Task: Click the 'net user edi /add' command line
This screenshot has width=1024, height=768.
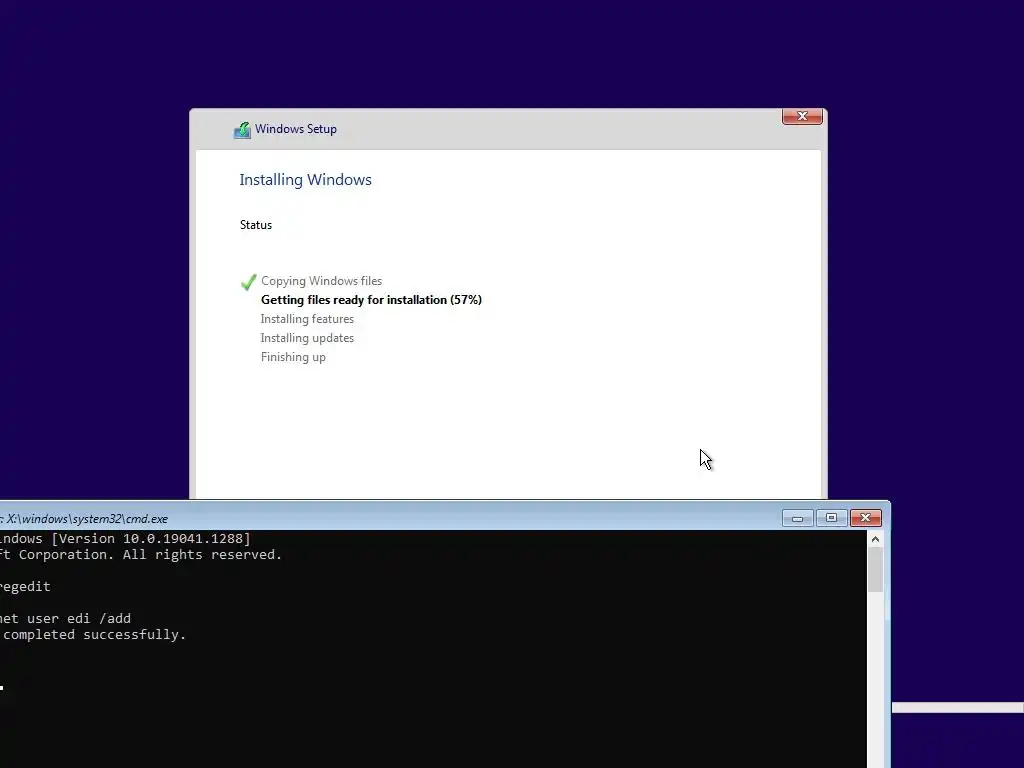Action: (65, 618)
